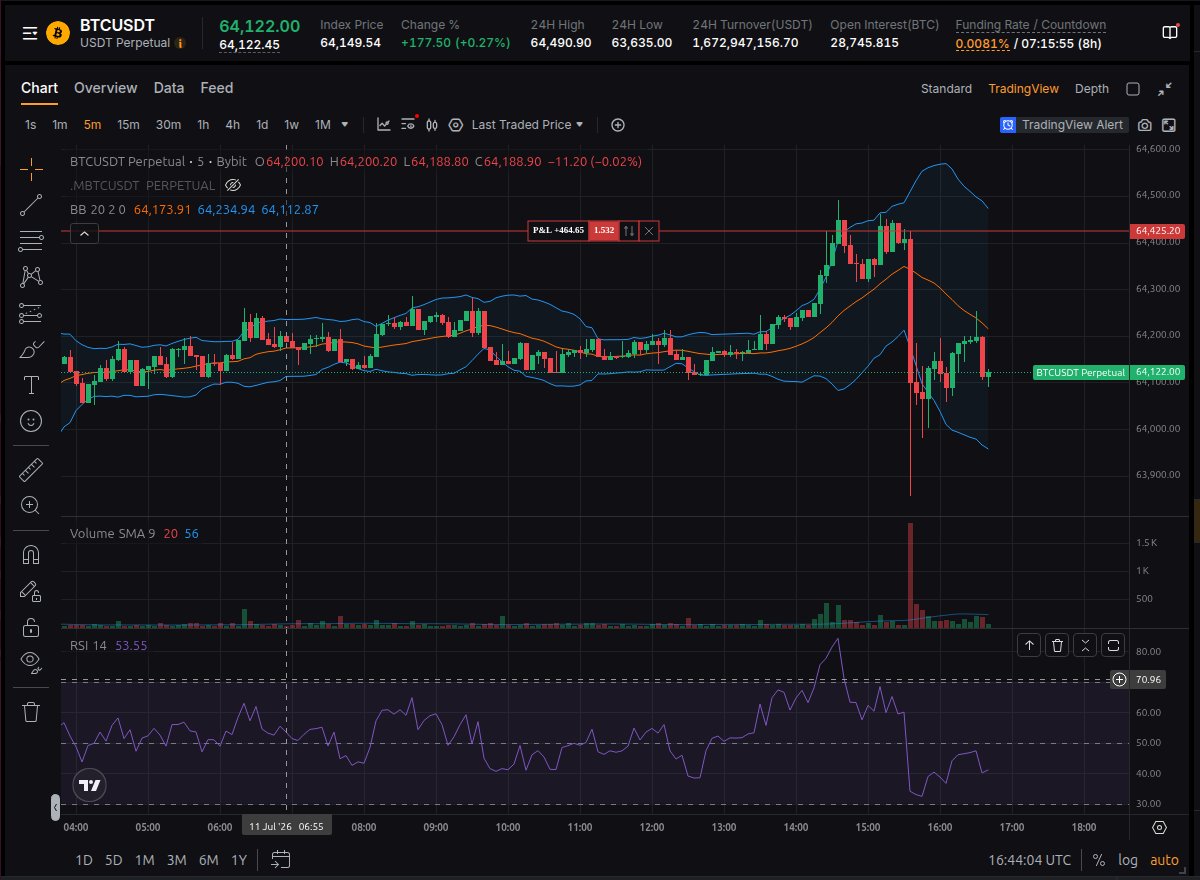Change the candlestick chart type
This screenshot has width=1200, height=880.
[433, 125]
